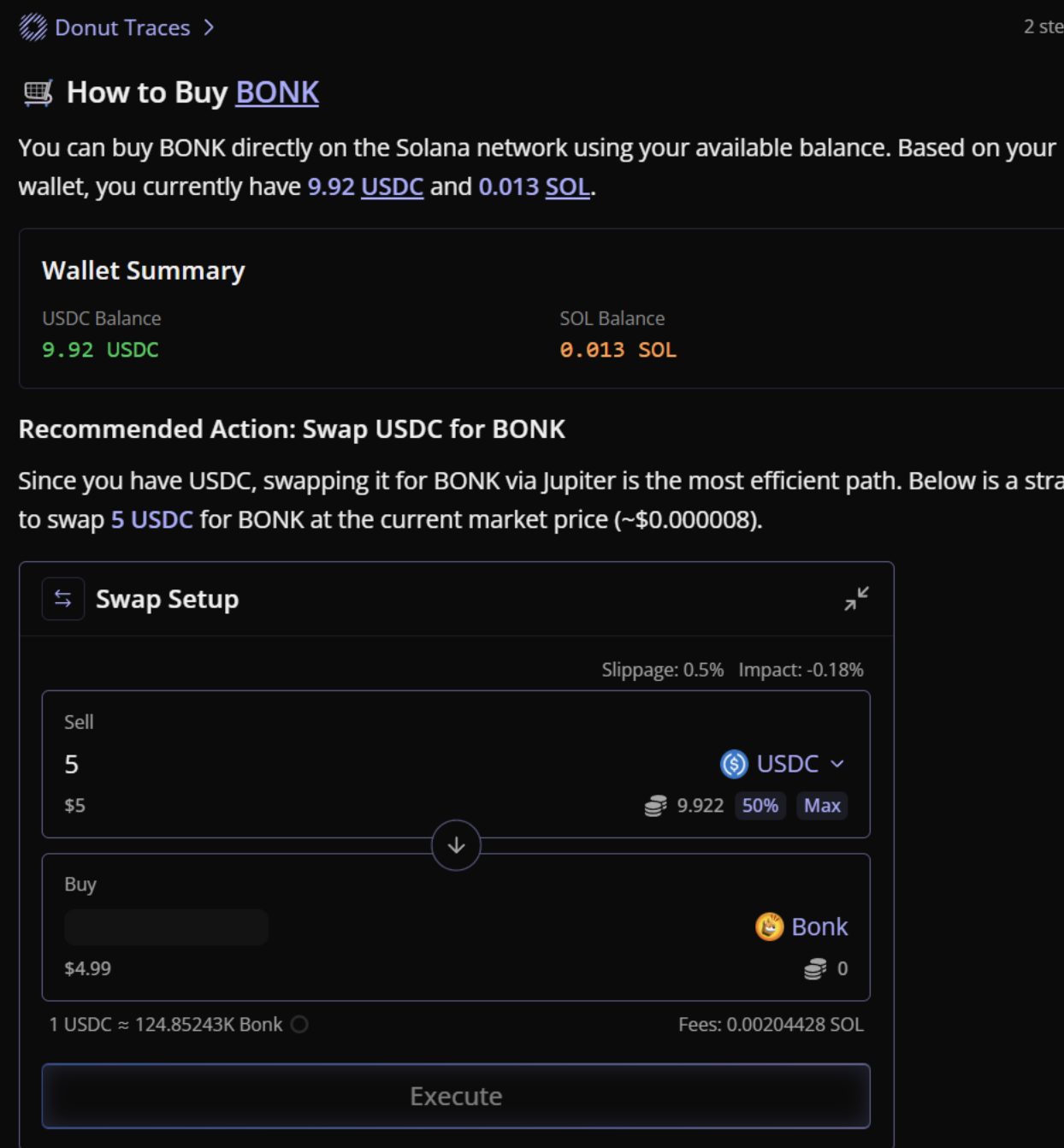Click the down-arrow swap direction button
The image size is (1064, 1148).
click(x=456, y=845)
